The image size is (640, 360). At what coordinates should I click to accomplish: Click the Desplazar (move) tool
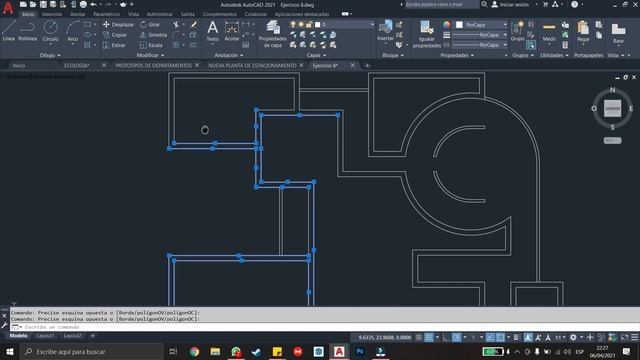(118, 24)
